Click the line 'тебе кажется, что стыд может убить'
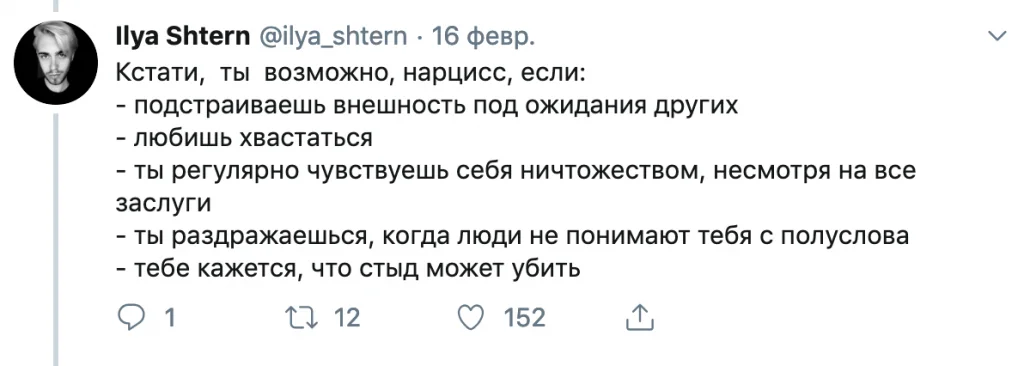This screenshot has height=366, width=1024. [347, 269]
